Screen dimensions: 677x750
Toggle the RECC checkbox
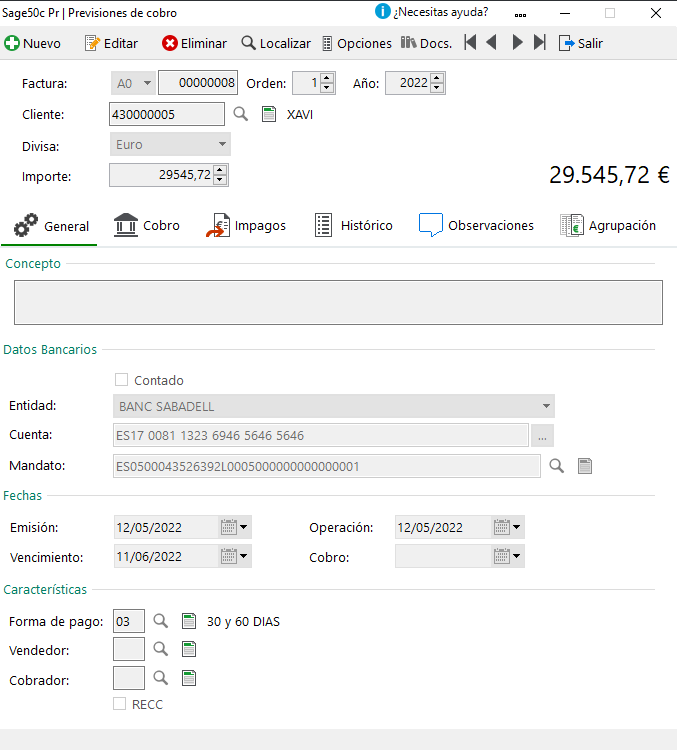pyautogui.click(x=120, y=704)
